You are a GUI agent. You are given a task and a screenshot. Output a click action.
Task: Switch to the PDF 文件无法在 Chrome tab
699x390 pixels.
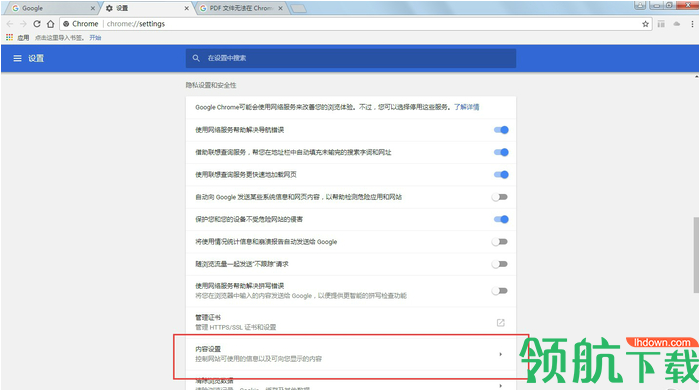[x=242, y=8]
